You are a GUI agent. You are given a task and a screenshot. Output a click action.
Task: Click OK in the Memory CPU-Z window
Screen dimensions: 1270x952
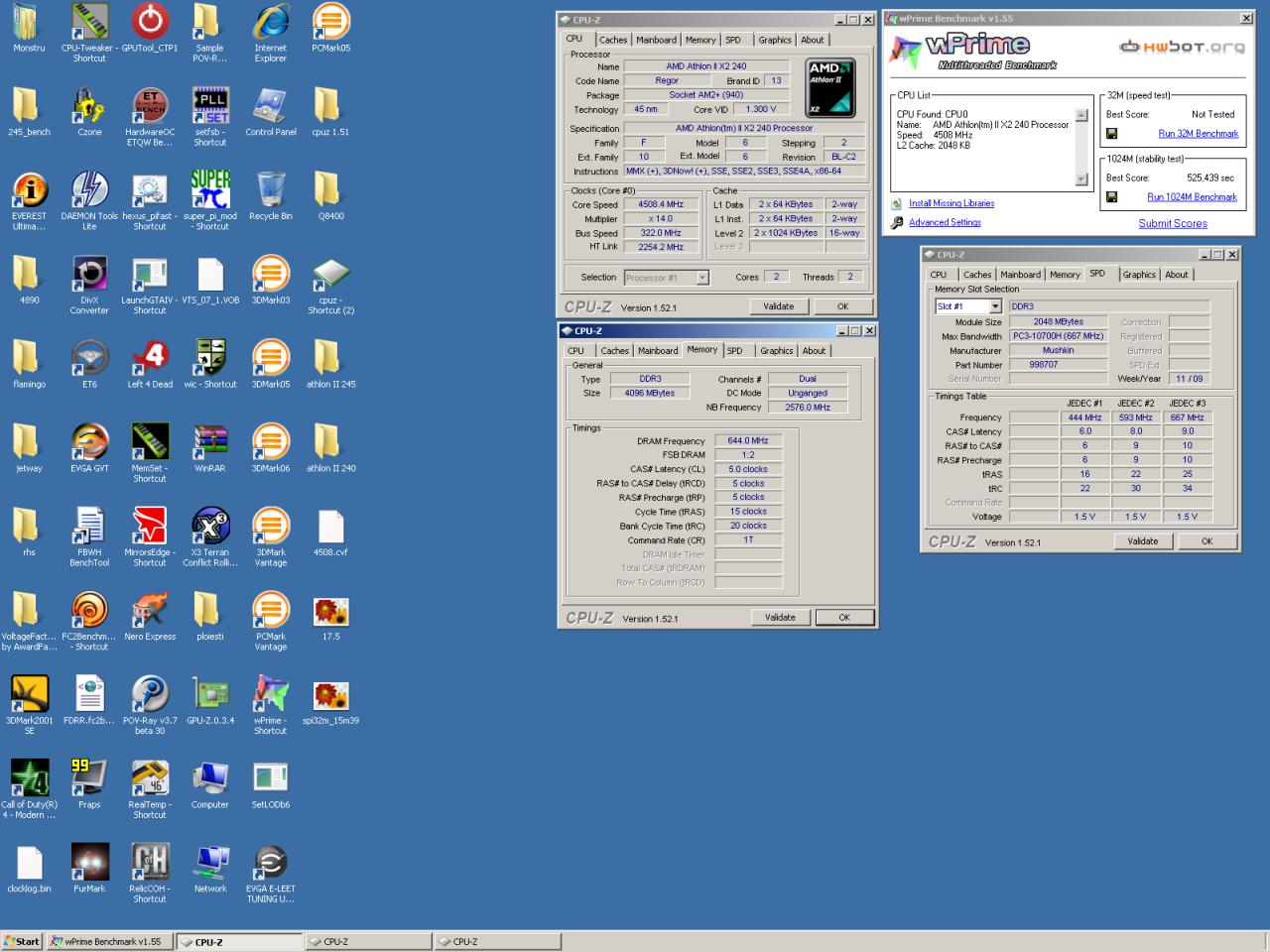844,617
